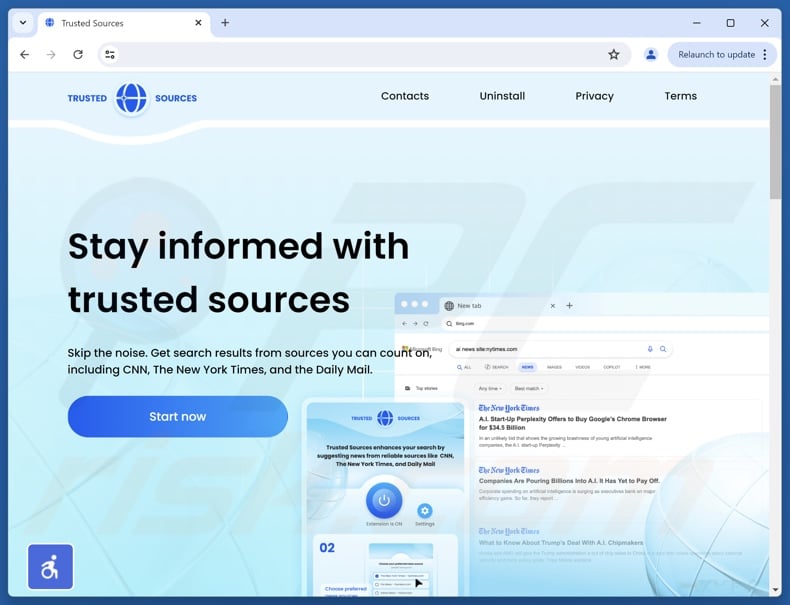The width and height of the screenshot is (790, 605).
Task: Click the Start now button
Action: click(178, 417)
